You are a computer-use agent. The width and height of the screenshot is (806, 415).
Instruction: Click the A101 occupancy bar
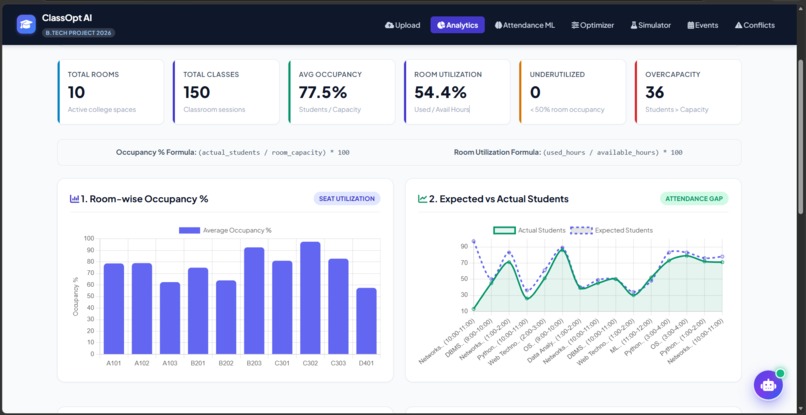114,309
